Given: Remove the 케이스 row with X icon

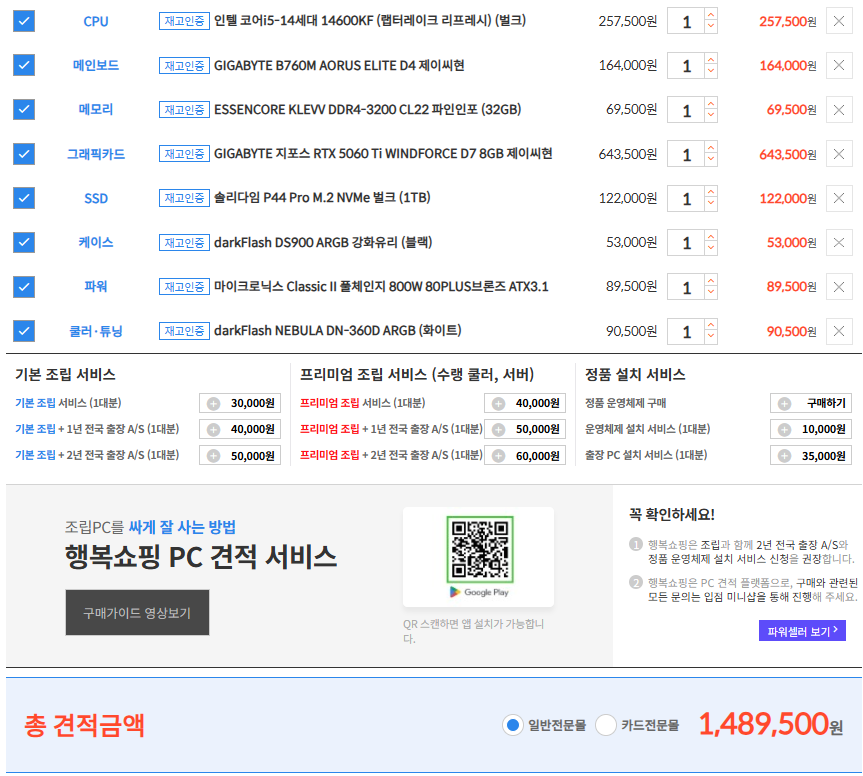Looking at the screenshot, I should (839, 243).
